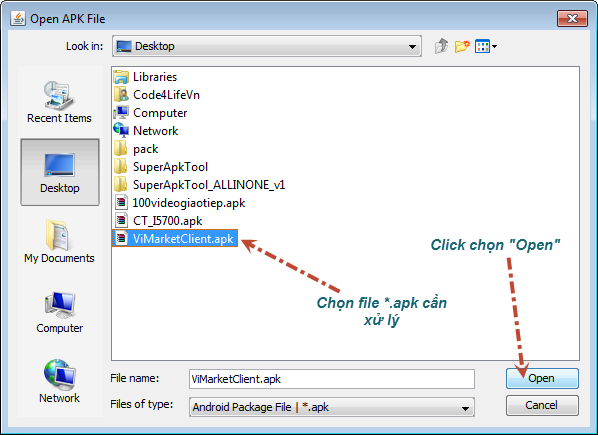Select the 100videogiaotiep.apk file
The image size is (598, 435).
(179, 203)
